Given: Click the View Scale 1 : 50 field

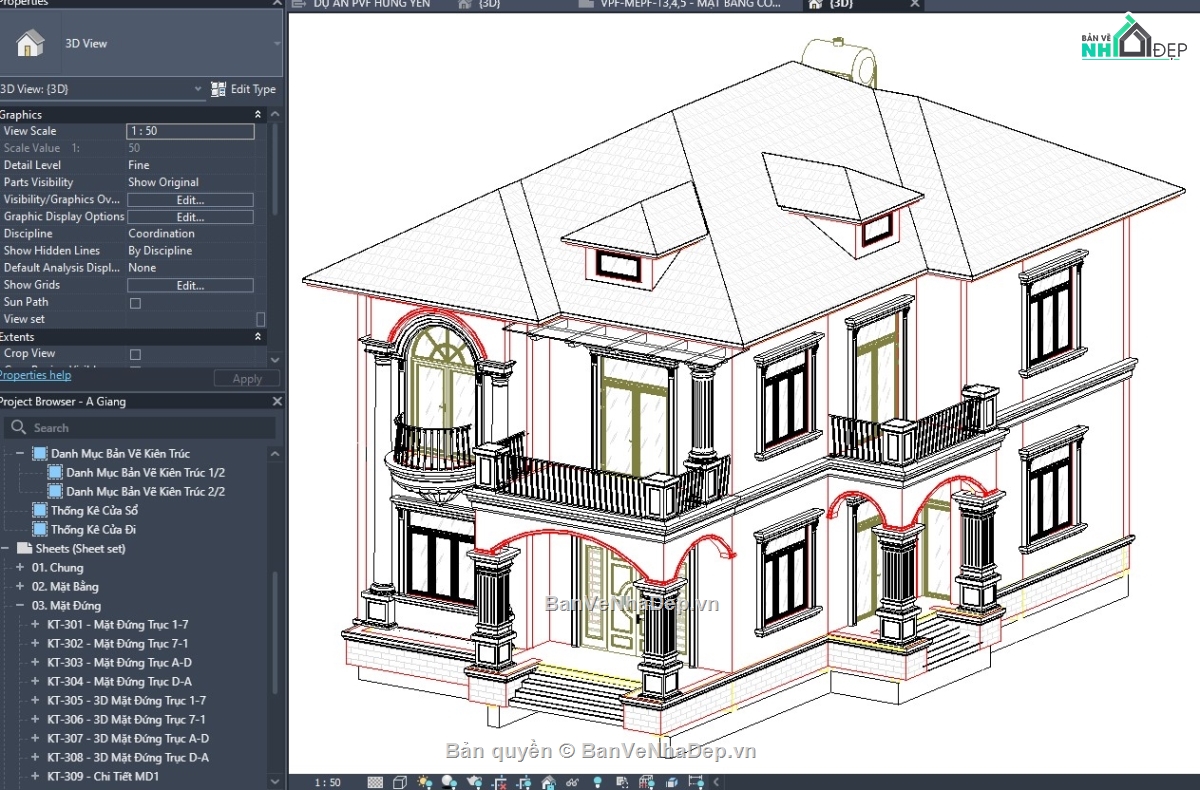Looking at the screenshot, I should [190, 131].
